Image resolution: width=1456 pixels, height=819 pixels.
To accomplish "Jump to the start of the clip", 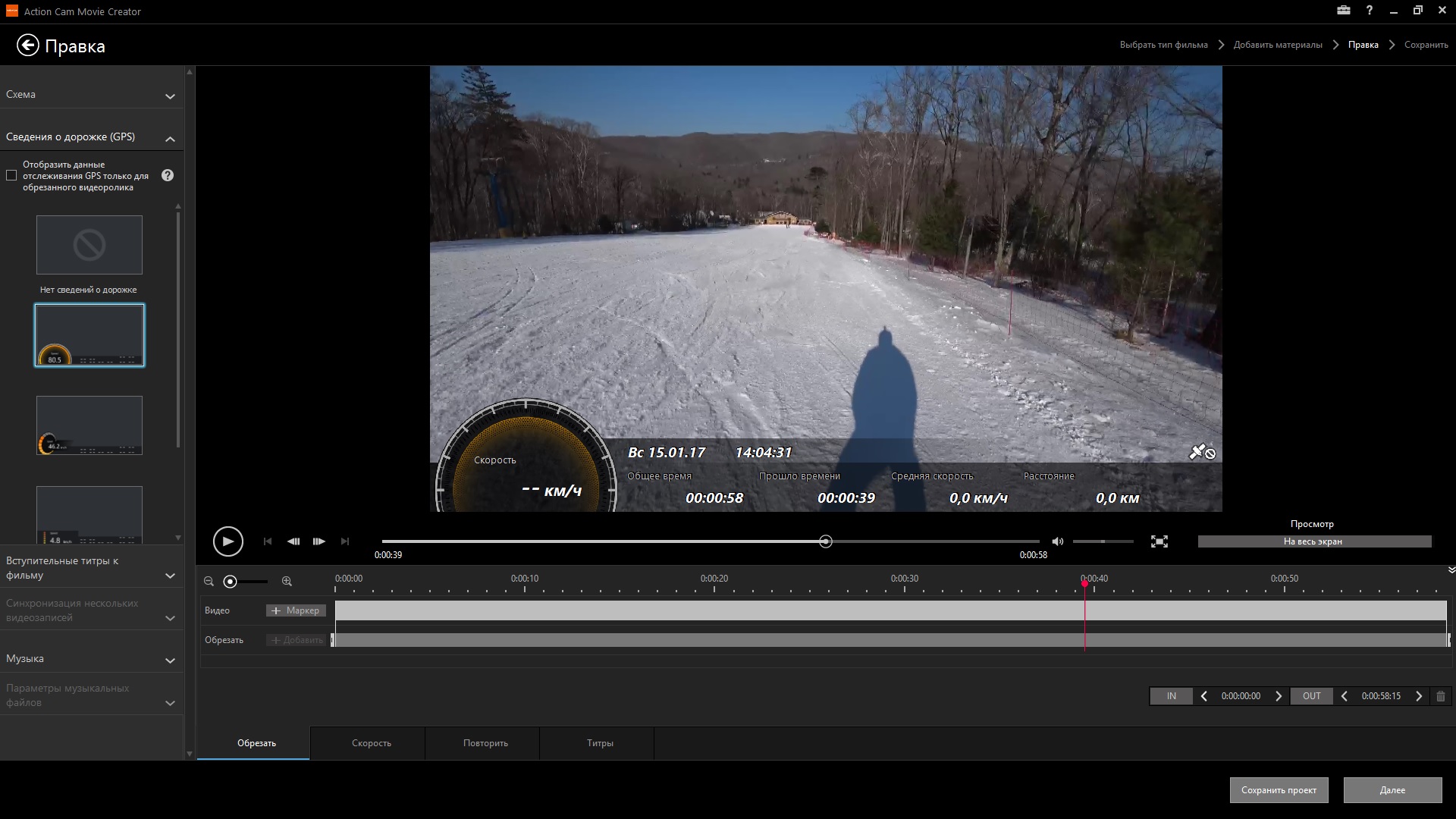I will click(x=268, y=541).
